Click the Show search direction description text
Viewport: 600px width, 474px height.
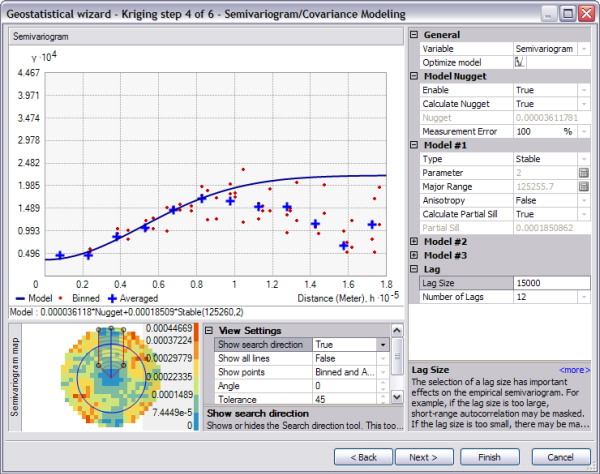pyautogui.click(x=305, y=425)
